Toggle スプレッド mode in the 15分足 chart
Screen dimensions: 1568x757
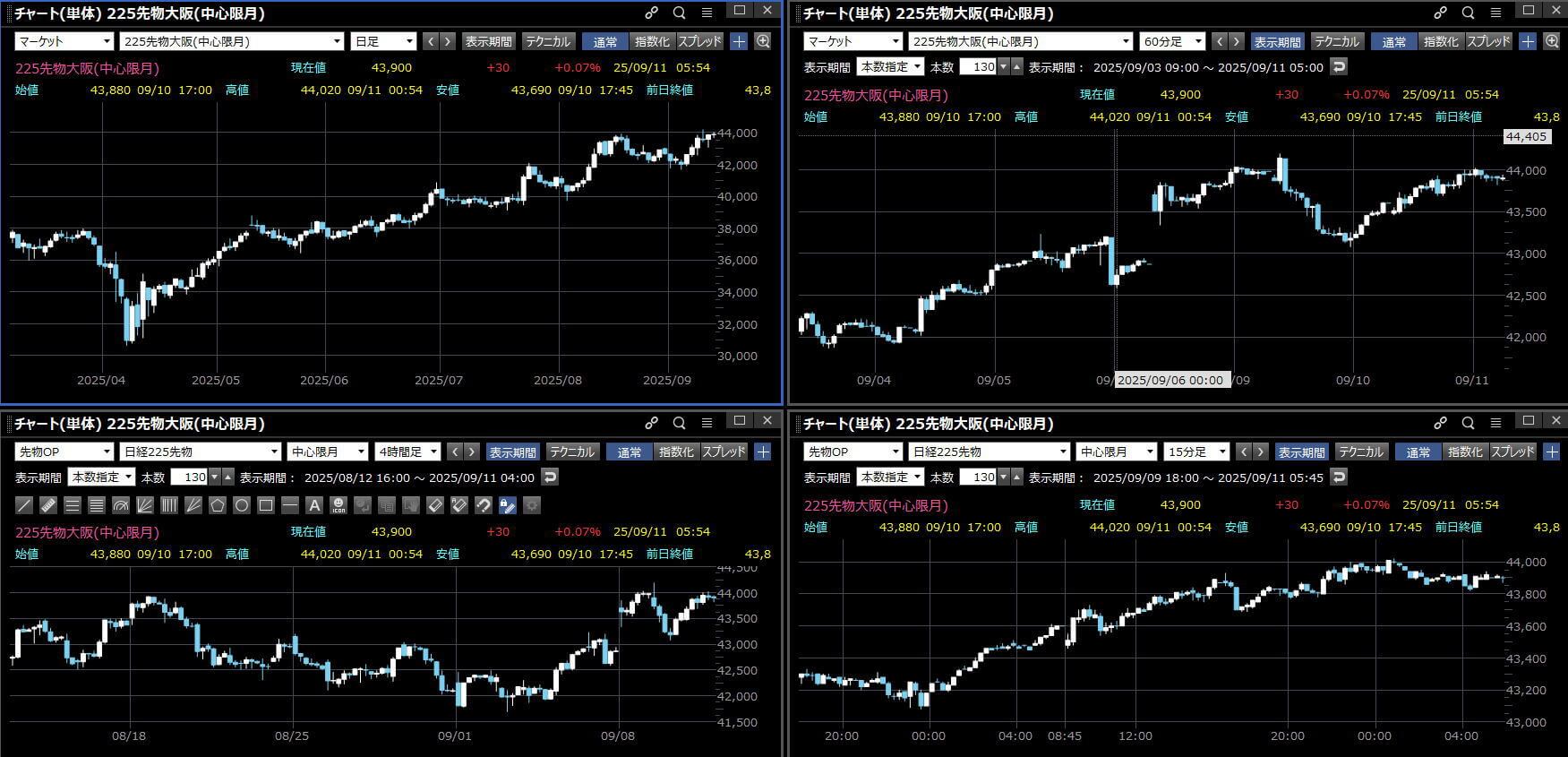1512,452
